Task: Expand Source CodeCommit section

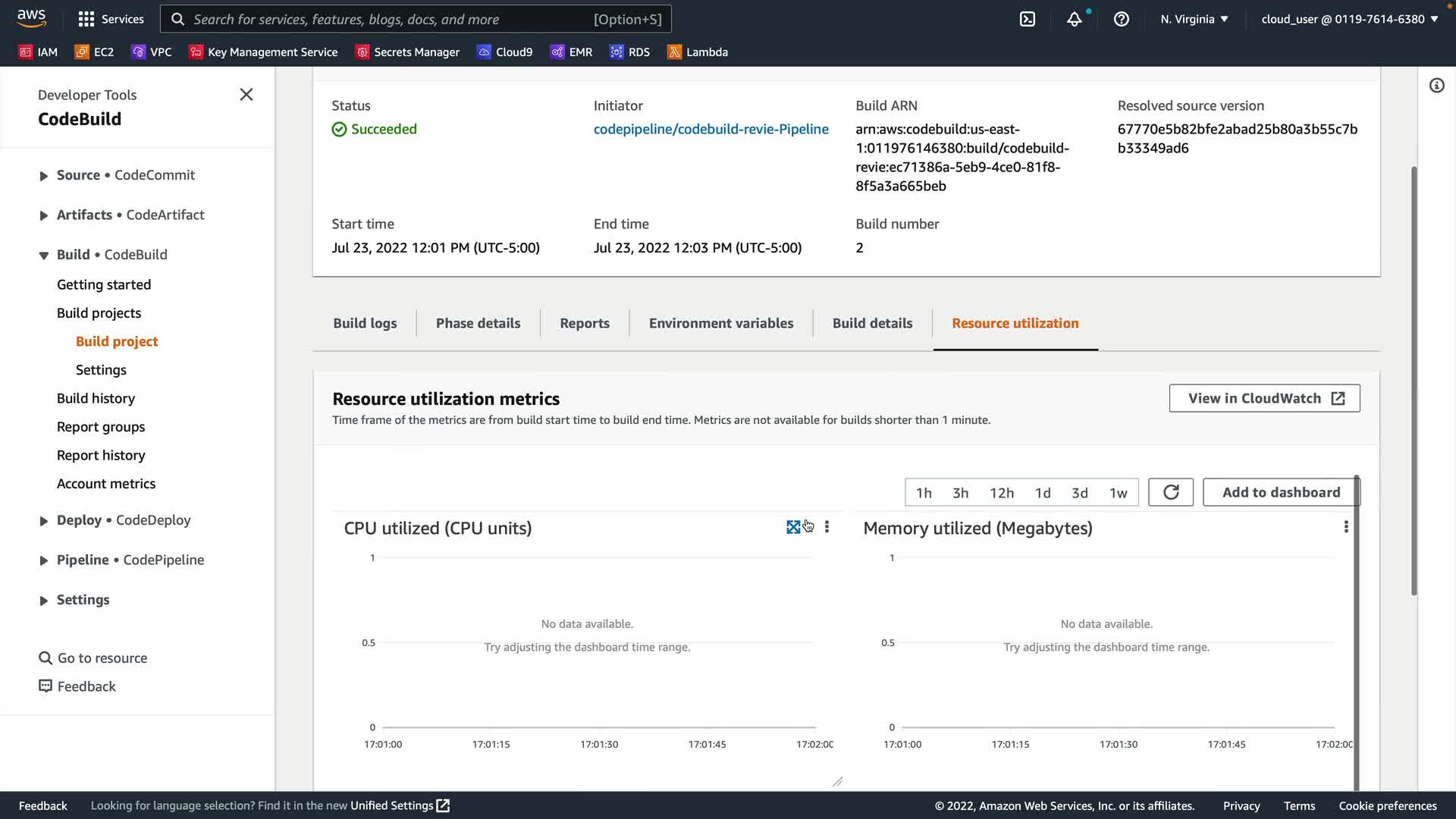Action: 44,176
